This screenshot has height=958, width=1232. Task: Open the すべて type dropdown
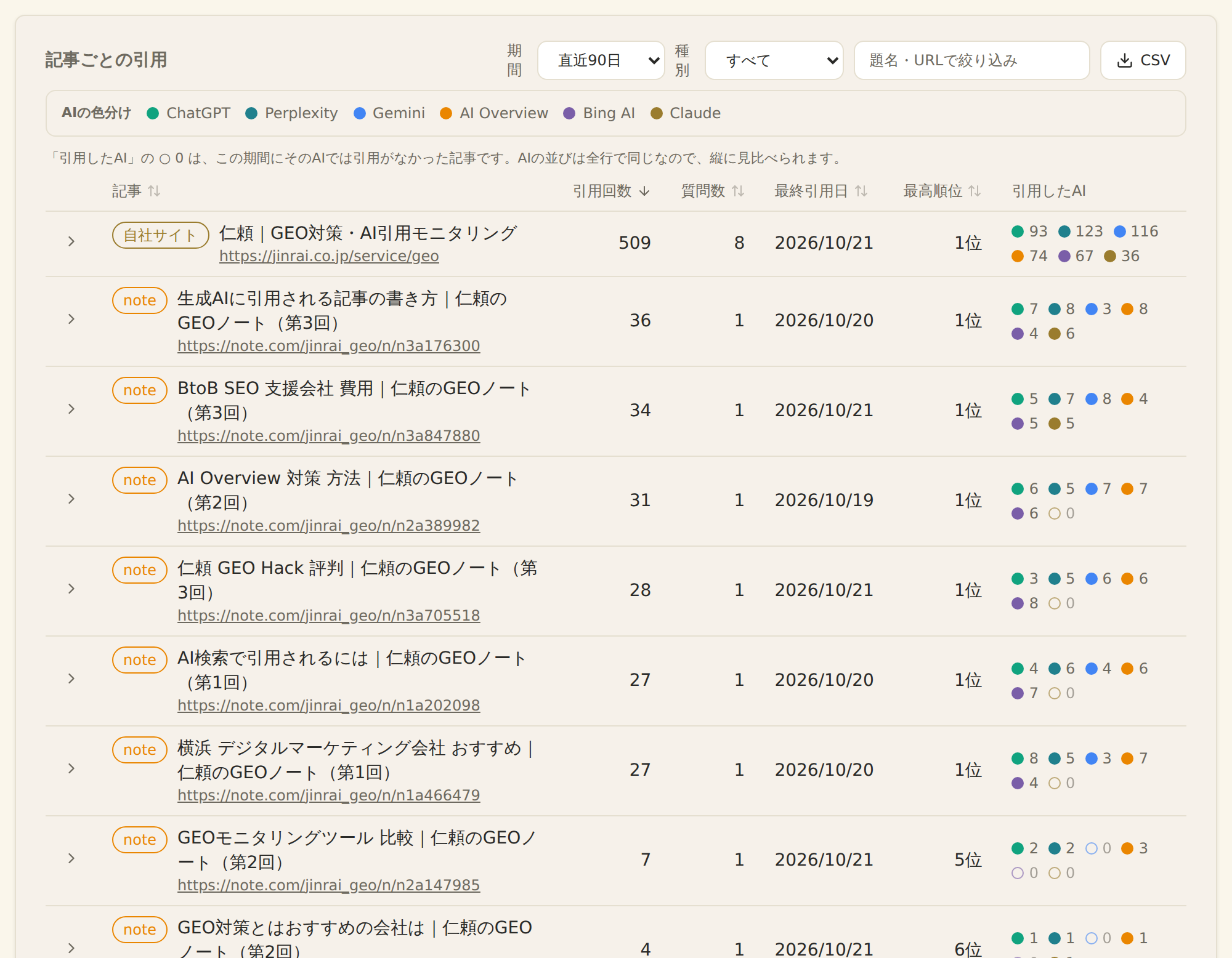pos(774,60)
